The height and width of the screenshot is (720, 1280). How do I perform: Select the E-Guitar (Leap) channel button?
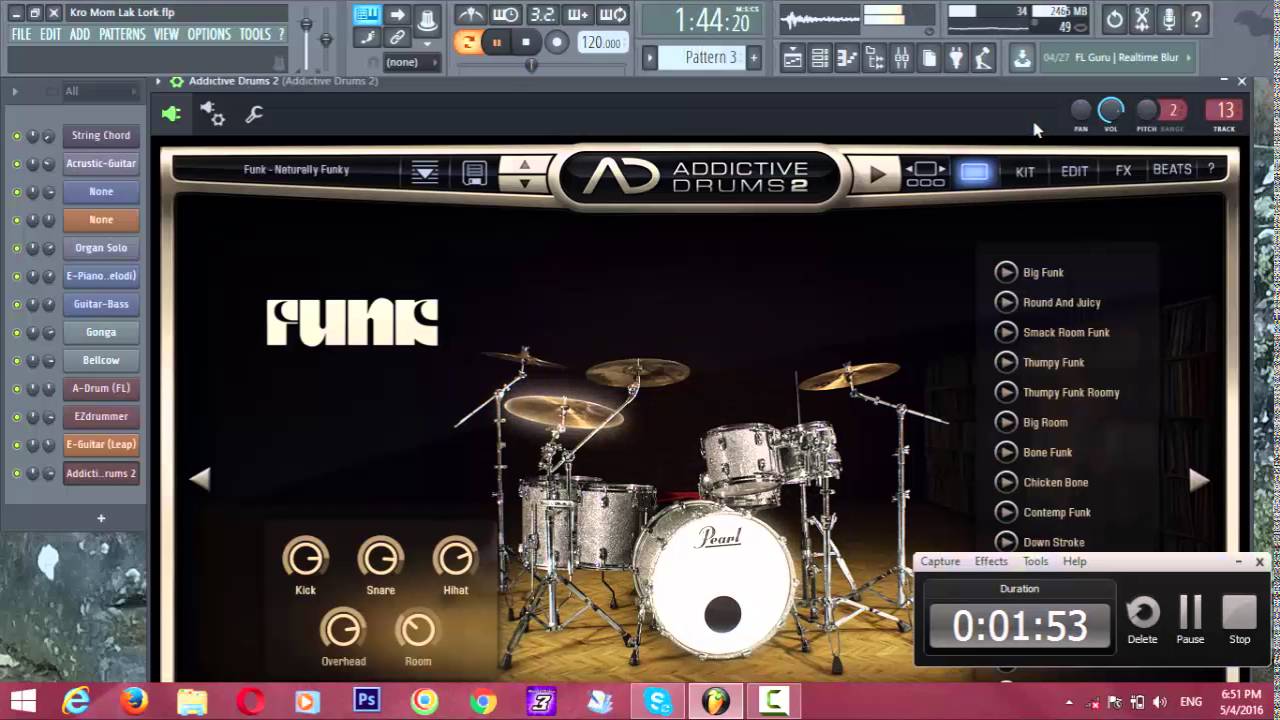[101, 444]
